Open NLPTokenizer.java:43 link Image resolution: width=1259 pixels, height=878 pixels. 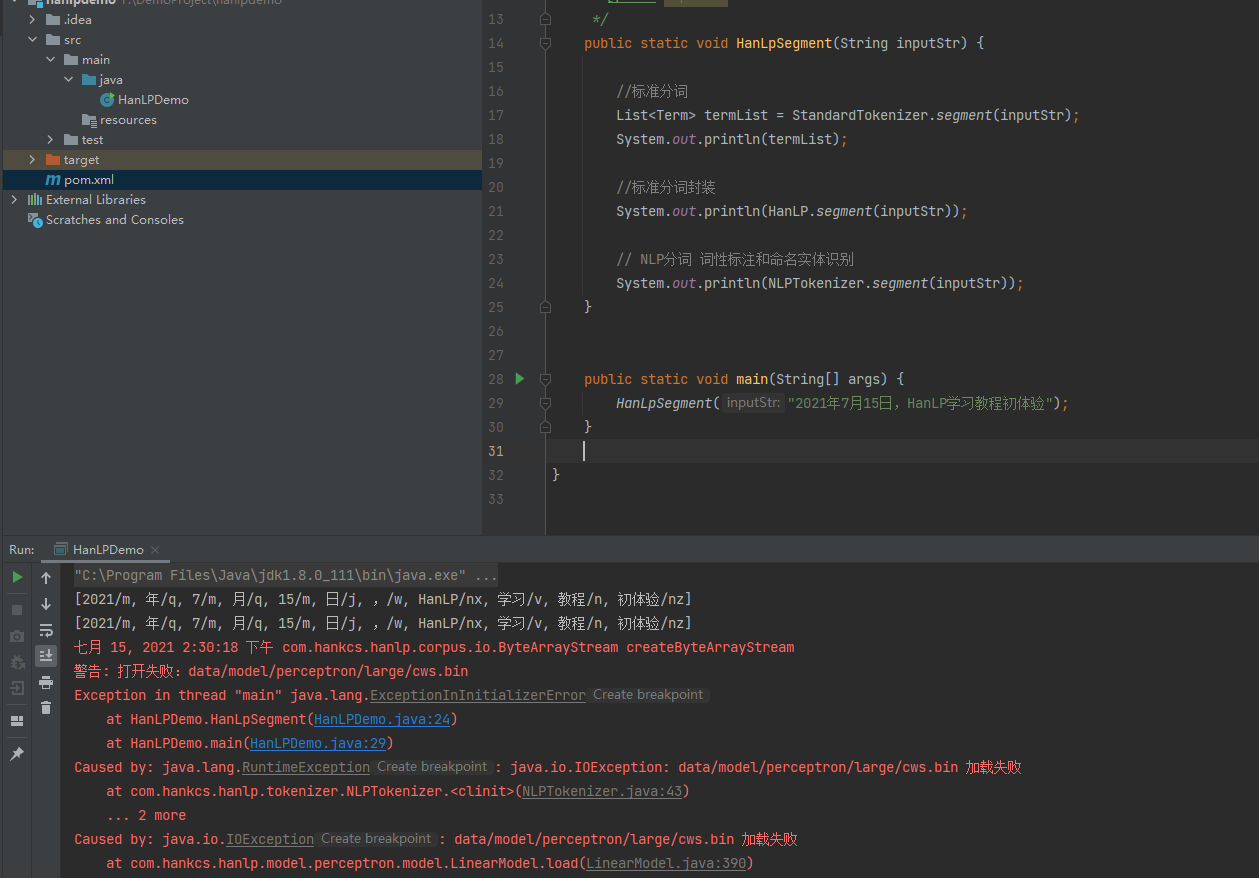pos(602,791)
